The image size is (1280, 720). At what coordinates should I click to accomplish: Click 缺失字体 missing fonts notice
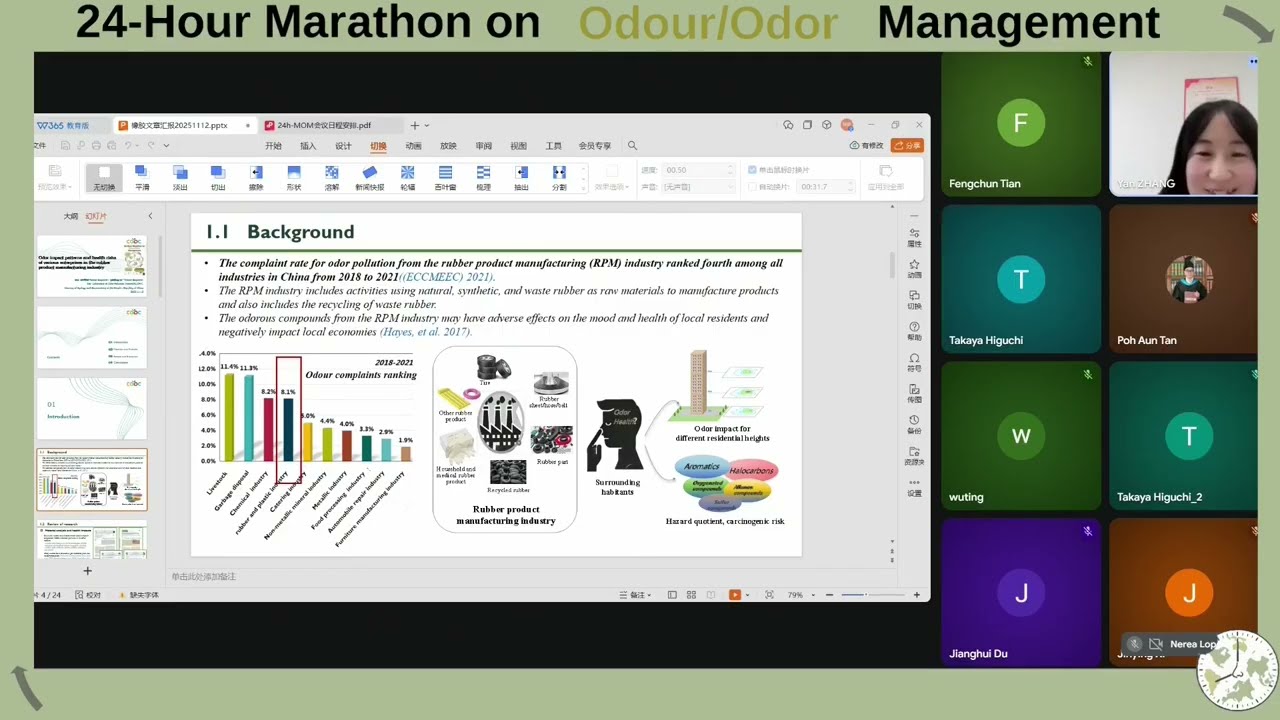click(139, 595)
